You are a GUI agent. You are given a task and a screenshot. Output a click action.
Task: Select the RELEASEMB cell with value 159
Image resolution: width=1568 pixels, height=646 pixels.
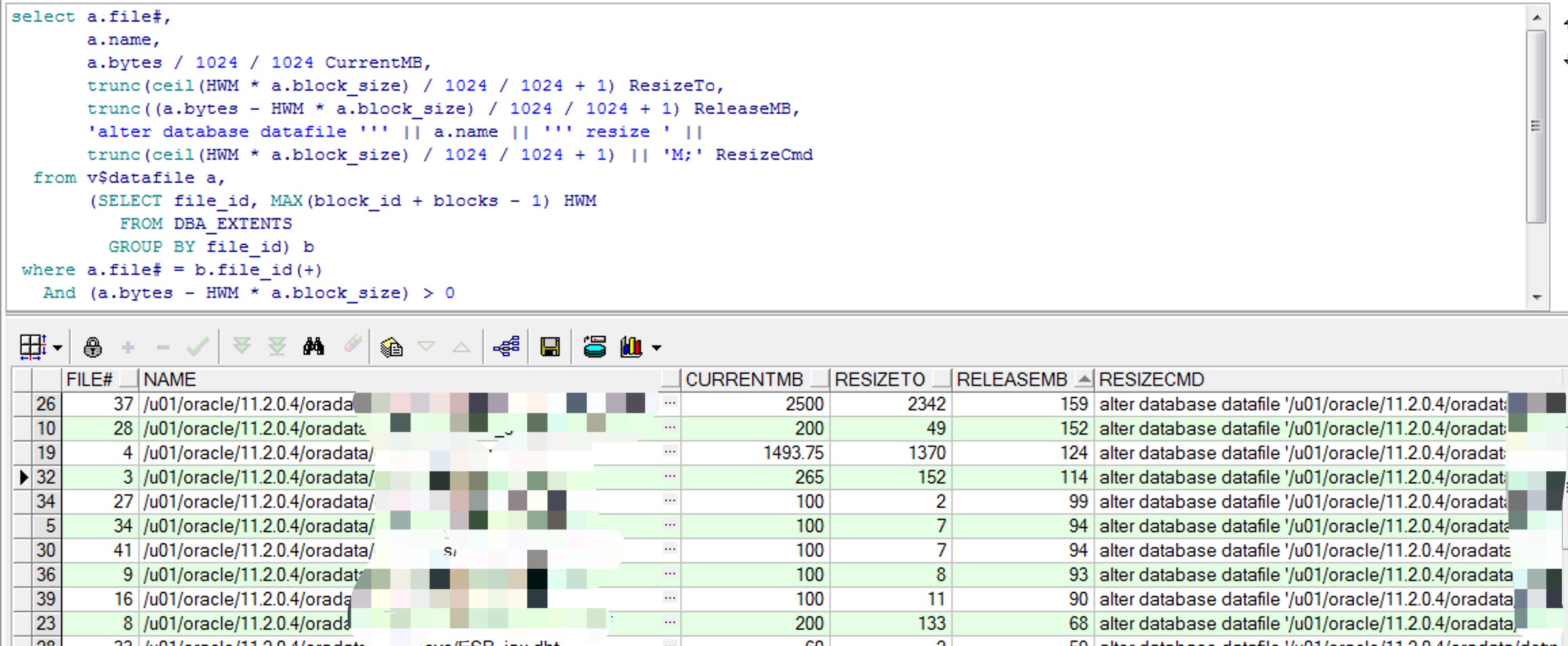click(x=1023, y=404)
